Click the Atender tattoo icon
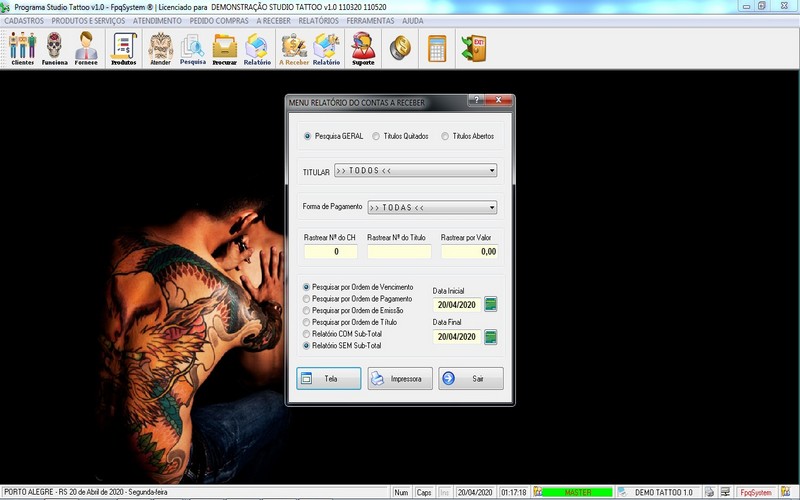The image size is (800, 500). [160, 47]
